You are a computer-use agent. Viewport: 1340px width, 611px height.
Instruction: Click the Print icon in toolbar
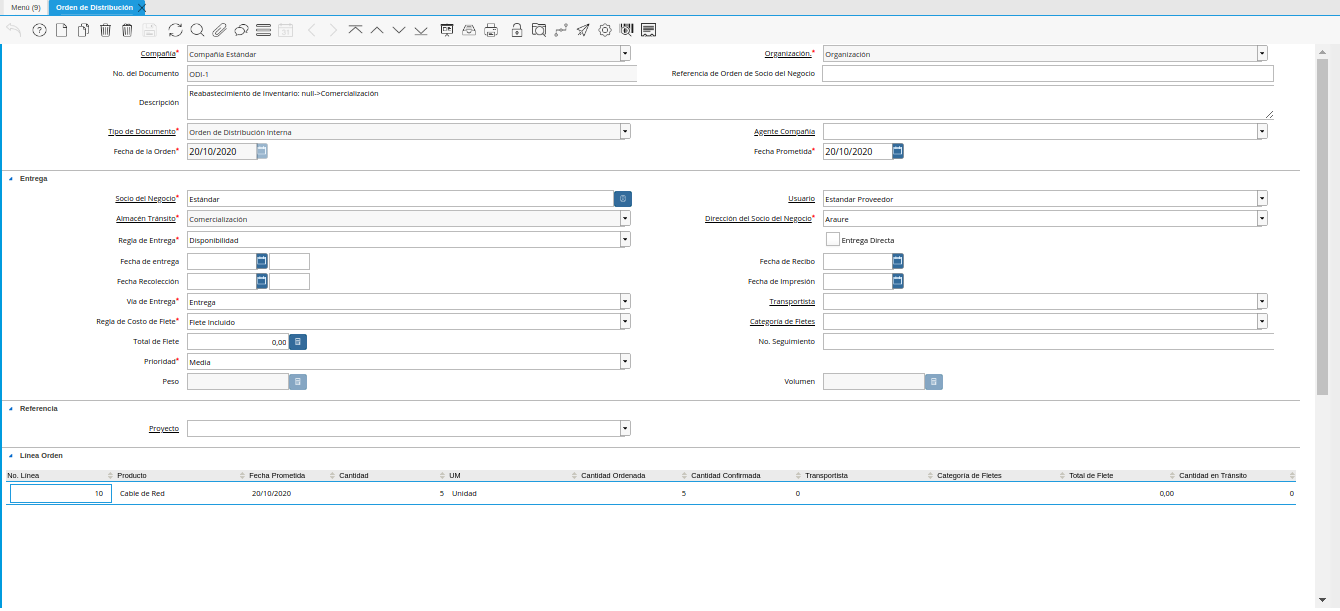(x=491, y=30)
